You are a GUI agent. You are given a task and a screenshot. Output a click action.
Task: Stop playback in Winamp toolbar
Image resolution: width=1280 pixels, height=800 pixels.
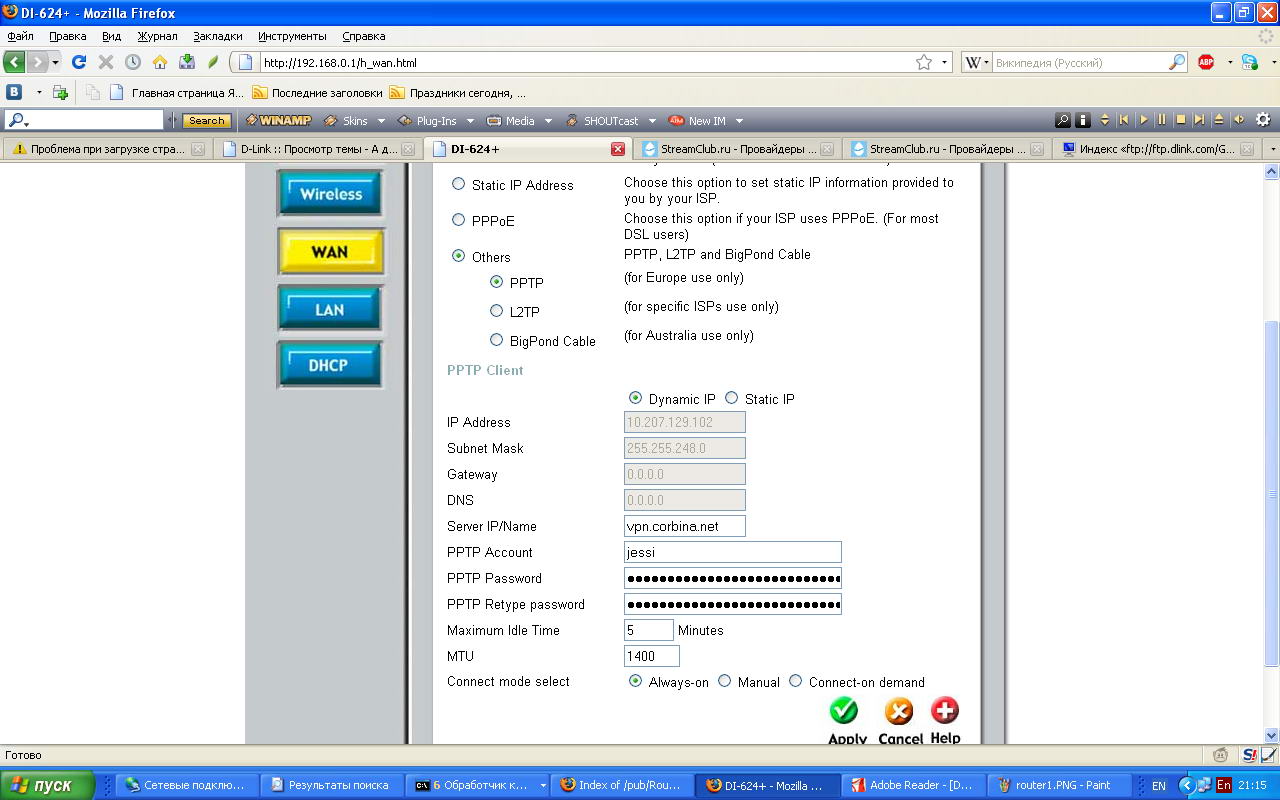click(1181, 120)
